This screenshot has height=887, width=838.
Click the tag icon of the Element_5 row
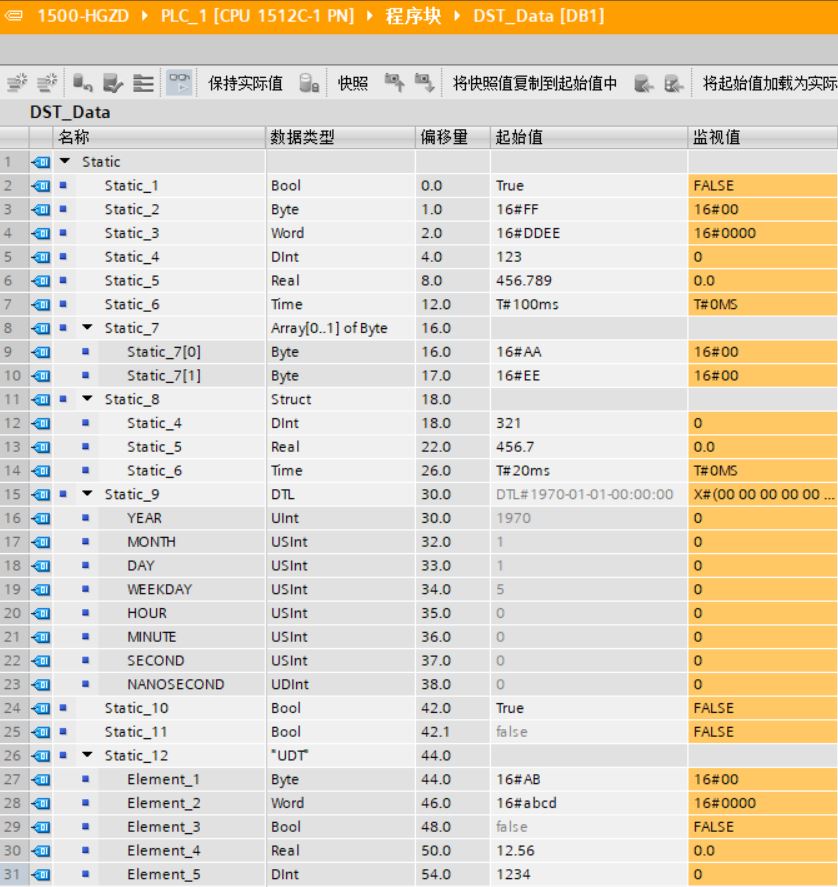(x=41, y=875)
